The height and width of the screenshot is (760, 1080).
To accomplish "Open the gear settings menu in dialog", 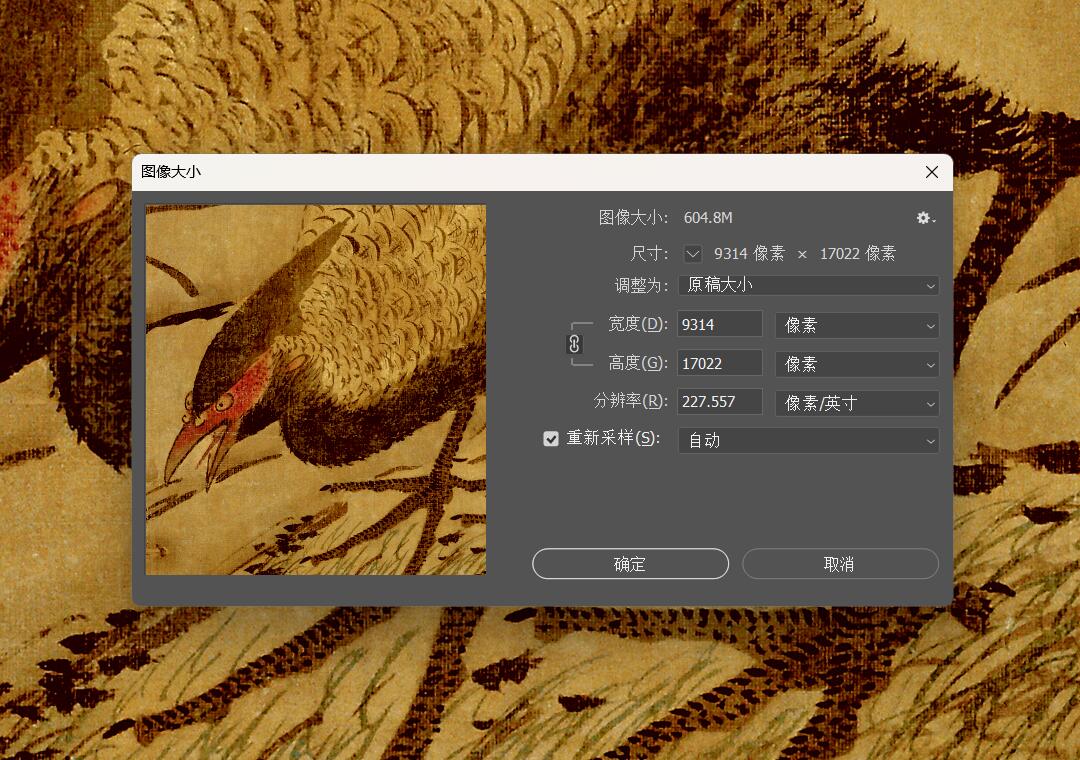I will tap(925, 218).
